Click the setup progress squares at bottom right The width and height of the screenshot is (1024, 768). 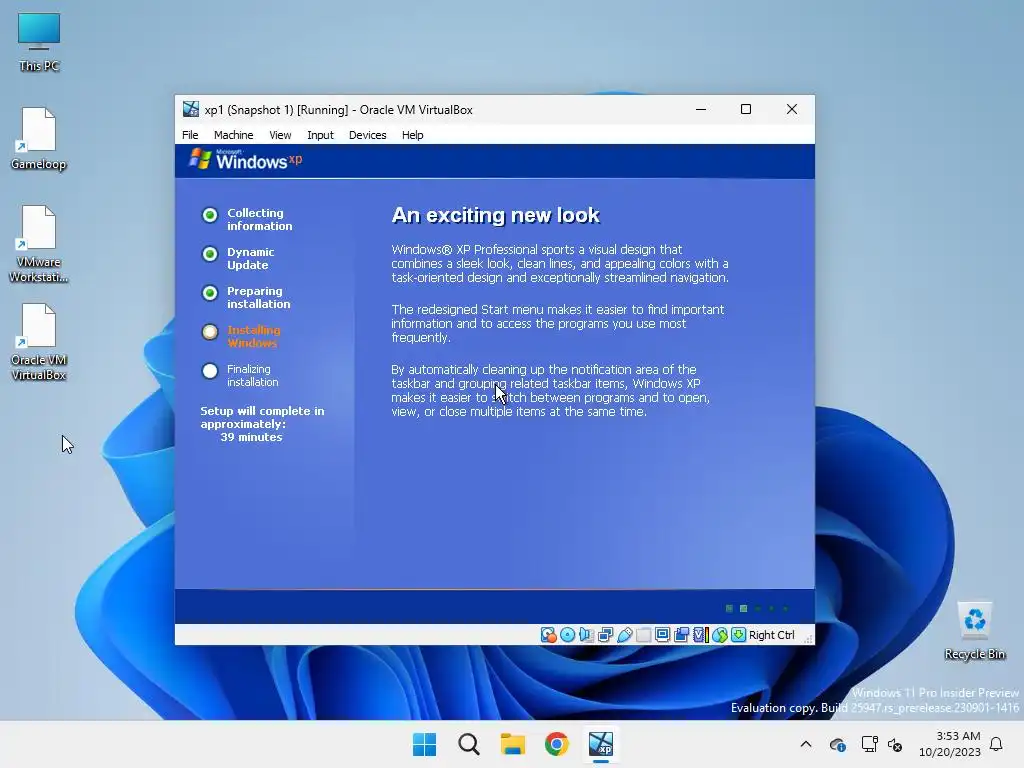757,609
